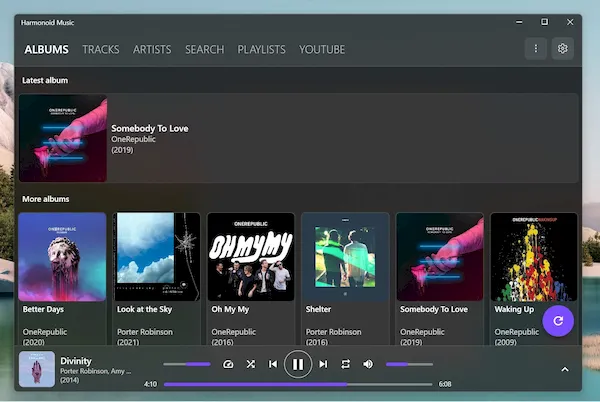This screenshot has height=402, width=600.
Task: Open the Playlists tab
Action: [261, 49]
